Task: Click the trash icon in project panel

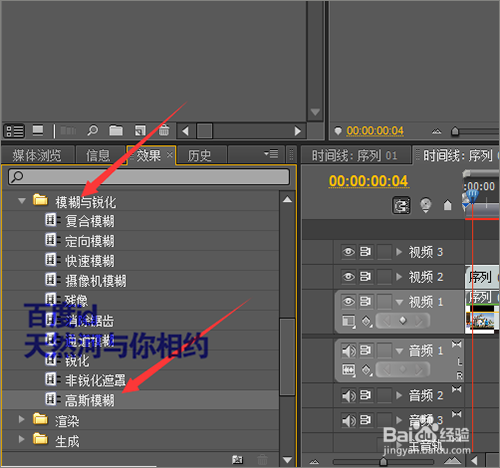Action: tap(164, 130)
